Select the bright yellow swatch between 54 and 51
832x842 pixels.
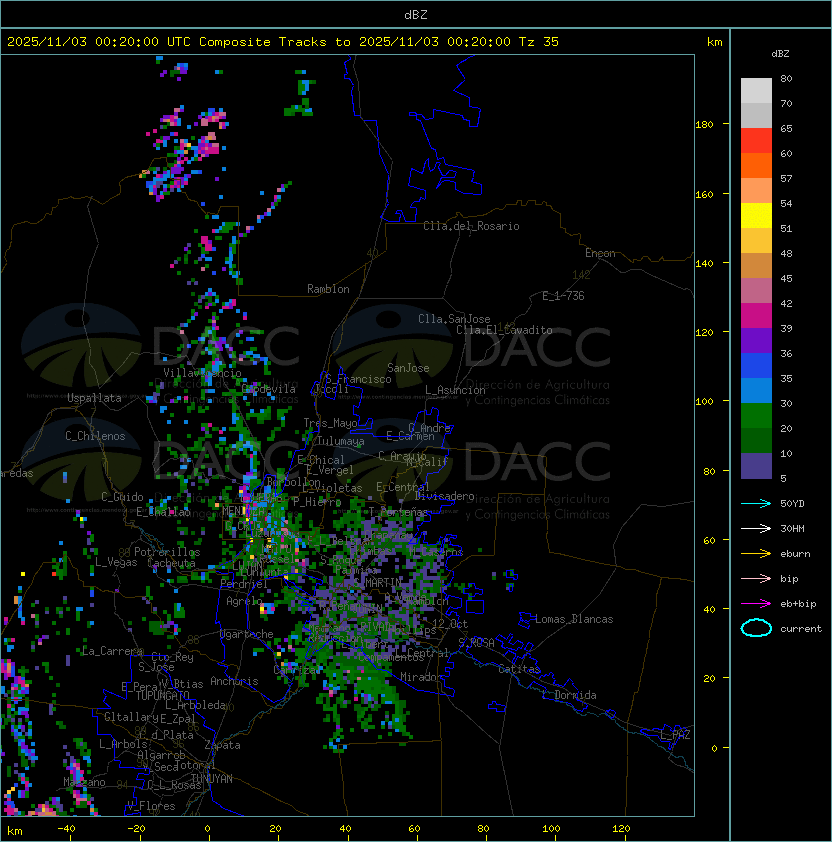pos(756,216)
